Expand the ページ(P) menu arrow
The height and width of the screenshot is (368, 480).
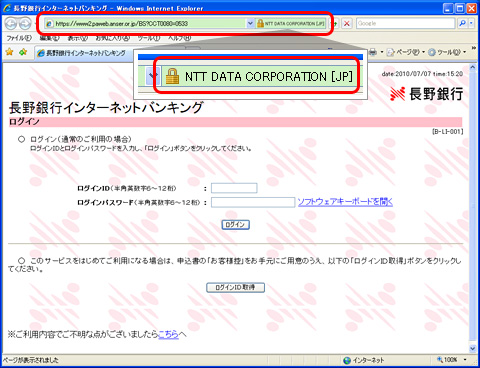pyautogui.click(x=423, y=52)
